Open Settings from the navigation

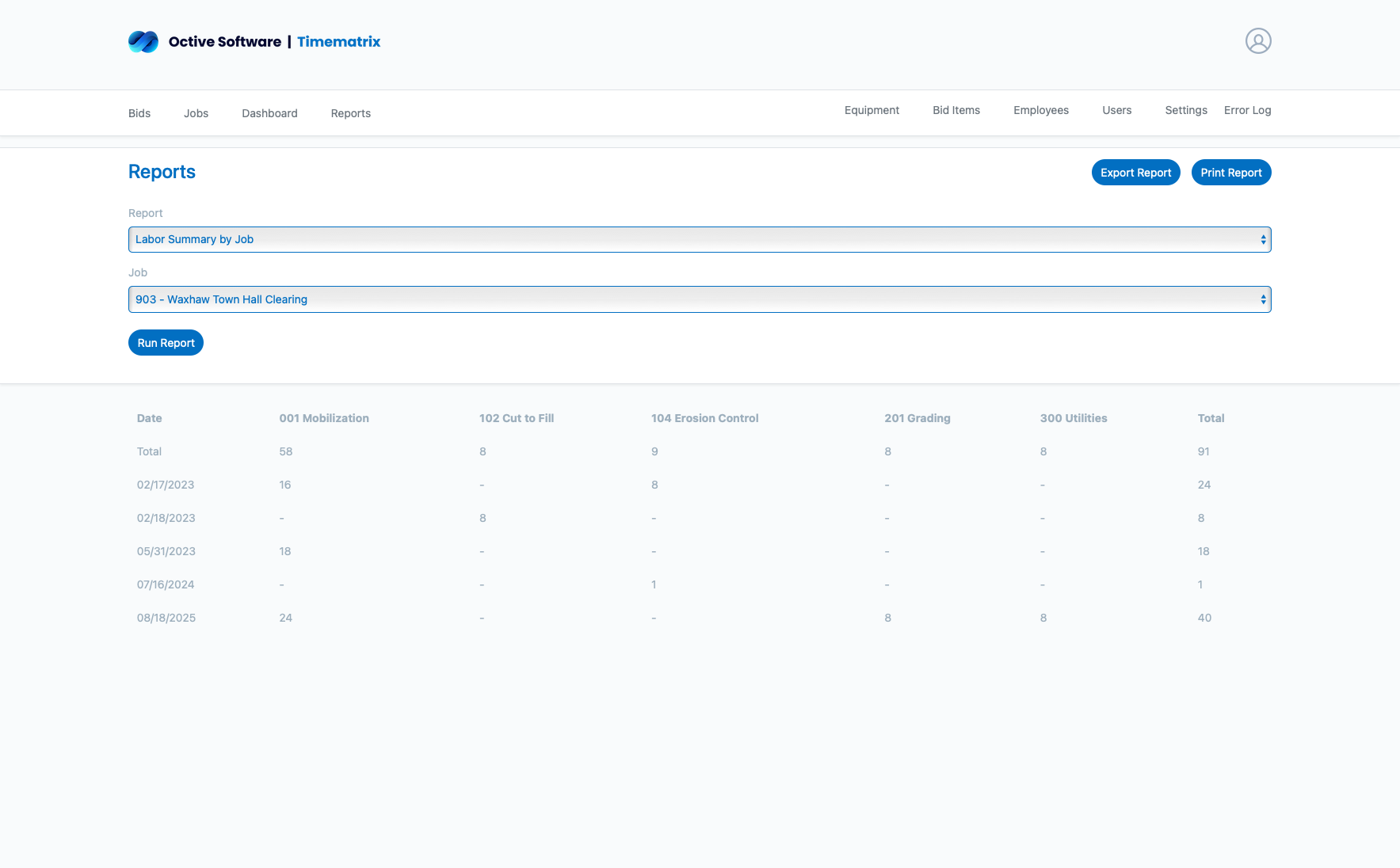[1185, 110]
